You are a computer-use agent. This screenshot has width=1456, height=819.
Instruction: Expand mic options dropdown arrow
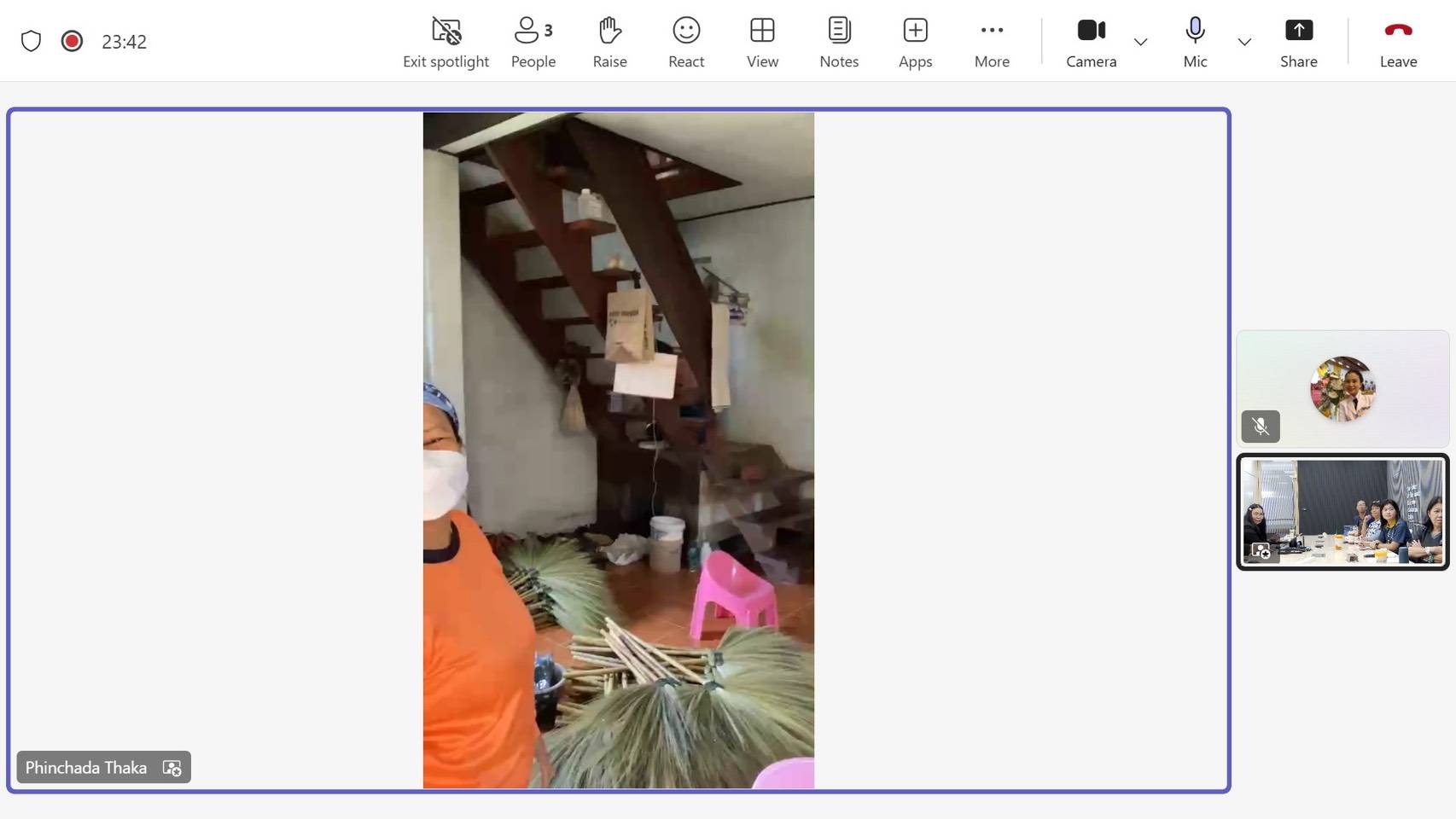[x=1244, y=42]
